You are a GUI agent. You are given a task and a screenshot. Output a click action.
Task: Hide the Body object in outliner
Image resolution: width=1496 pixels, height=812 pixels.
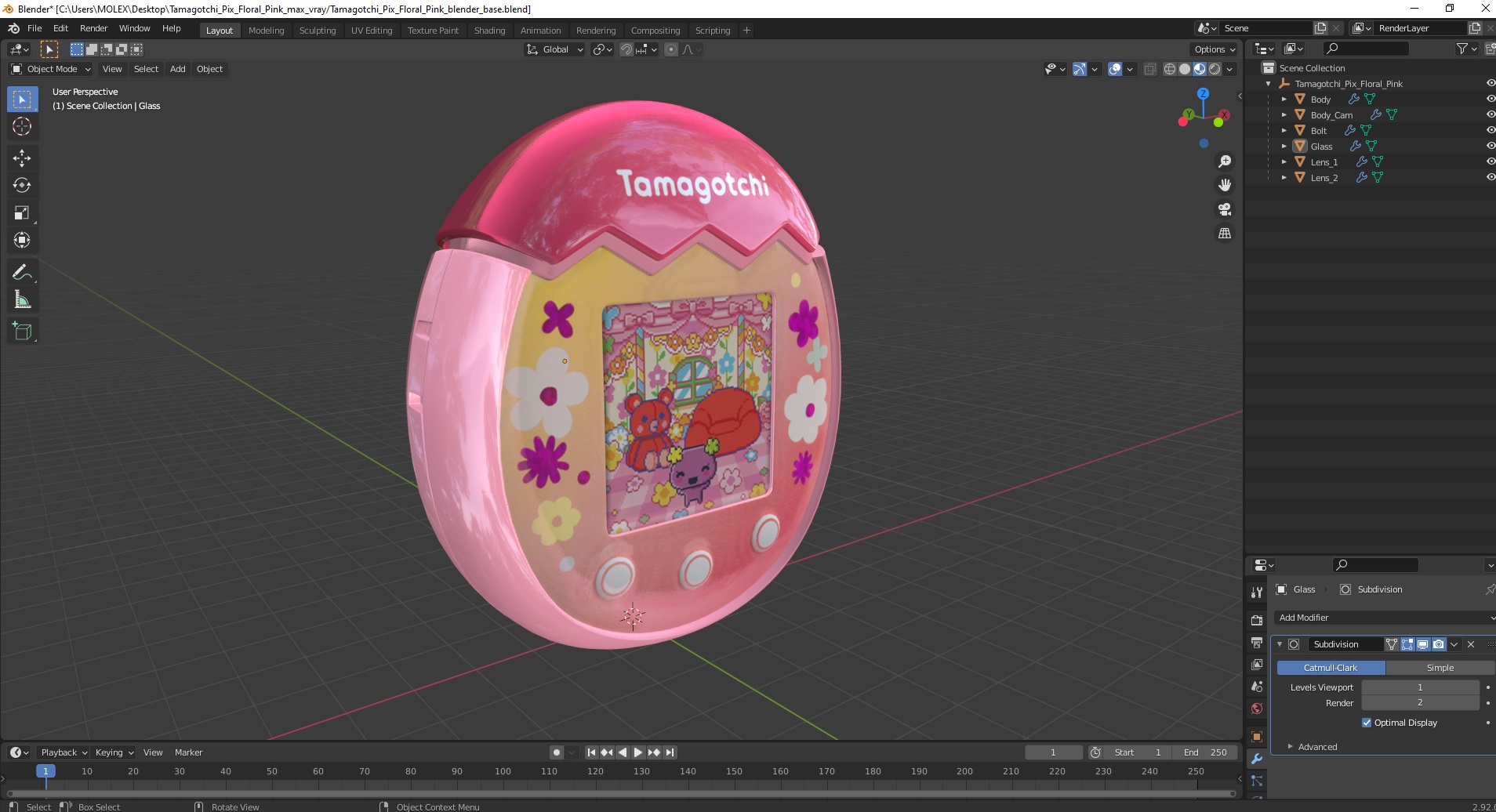pos(1491,100)
